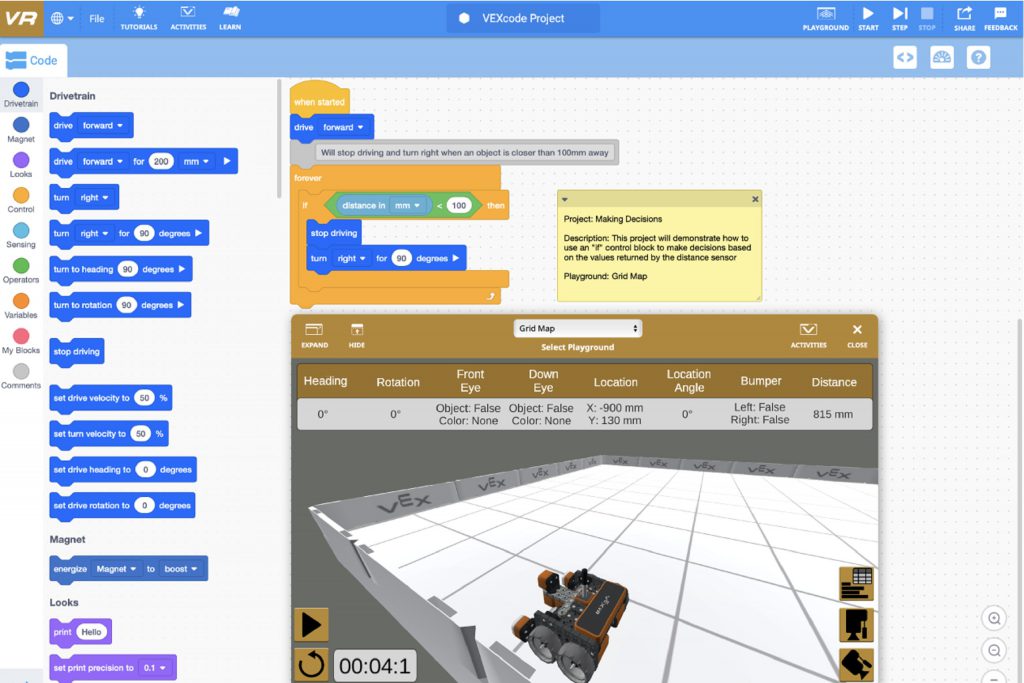Screen dimensions: 1024x683
Task: Select the Comments block category
Action: (21, 377)
